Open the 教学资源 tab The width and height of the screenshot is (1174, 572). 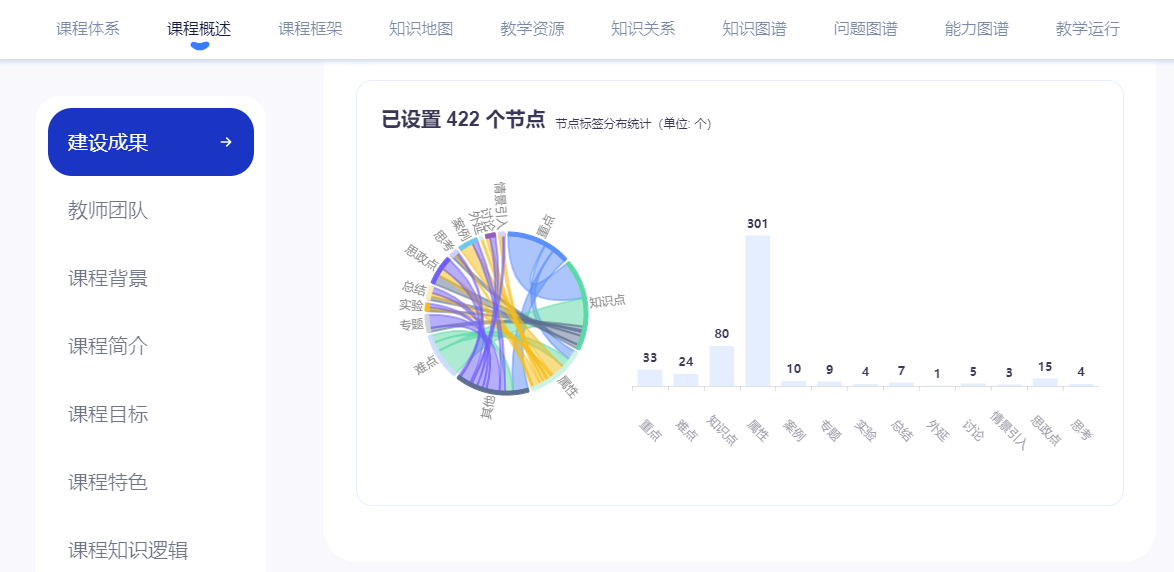[x=532, y=29]
